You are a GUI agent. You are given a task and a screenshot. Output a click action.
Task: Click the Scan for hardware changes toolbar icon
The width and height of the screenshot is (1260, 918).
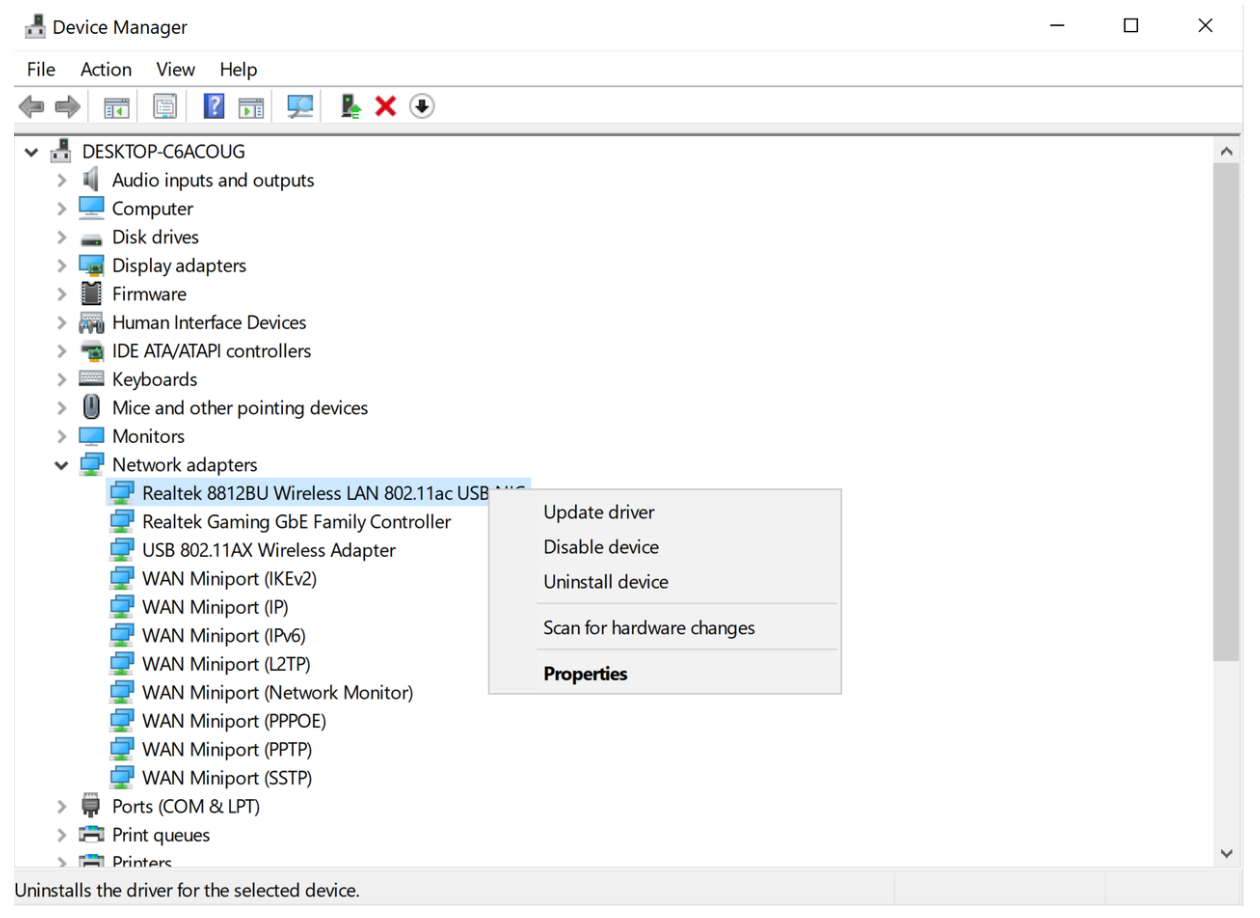pos(300,106)
